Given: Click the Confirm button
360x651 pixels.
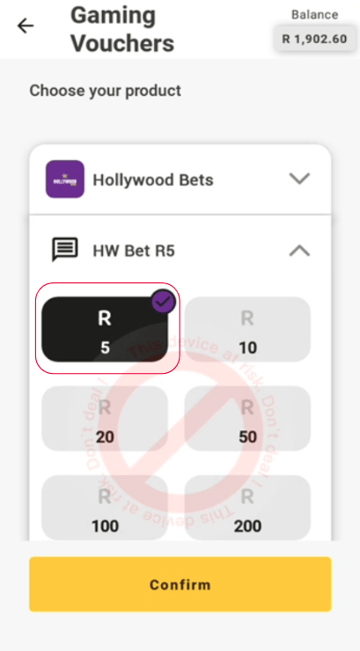Looking at the screenshot, I should coord(180,584).
